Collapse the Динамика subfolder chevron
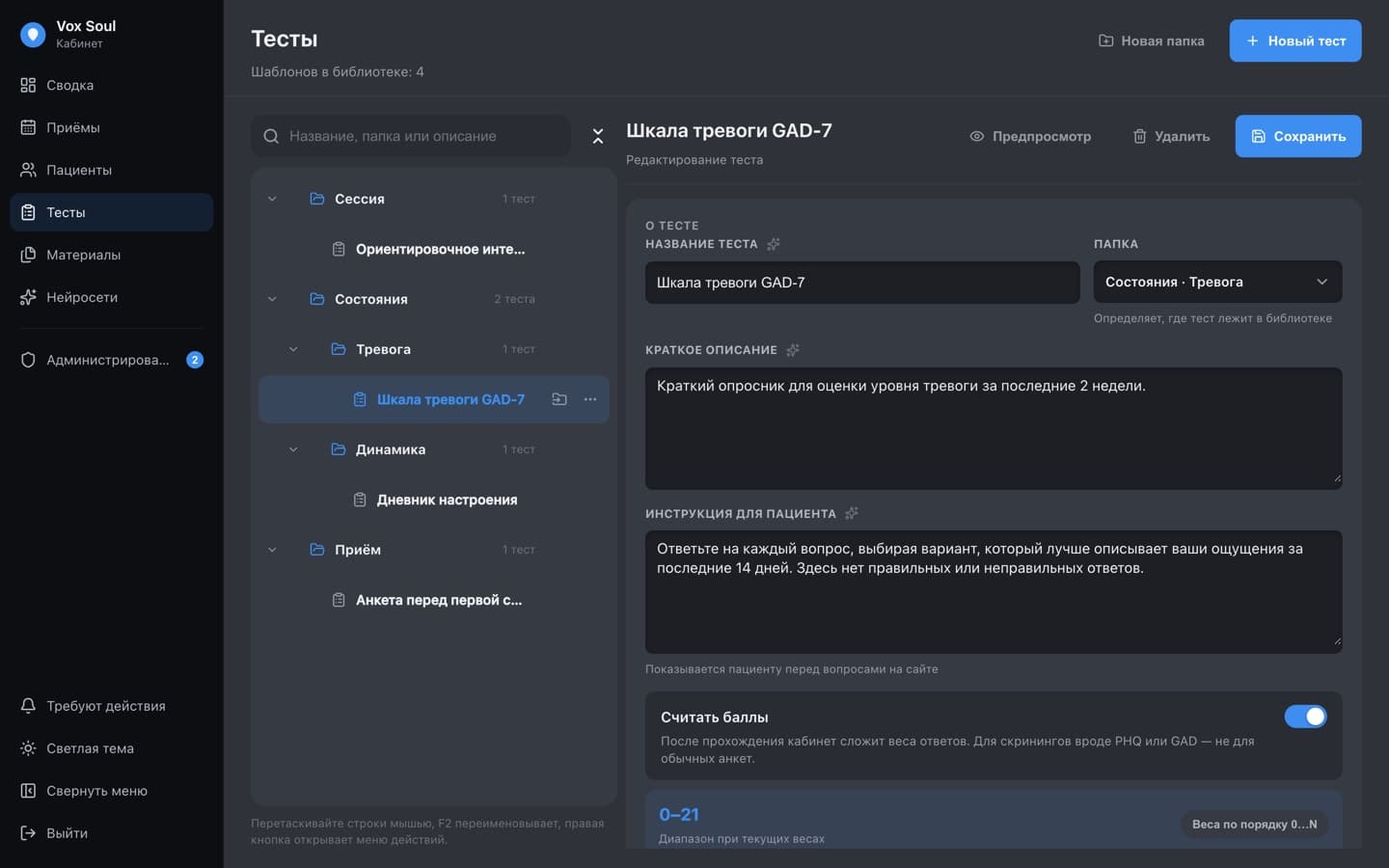 pos(293,449)
